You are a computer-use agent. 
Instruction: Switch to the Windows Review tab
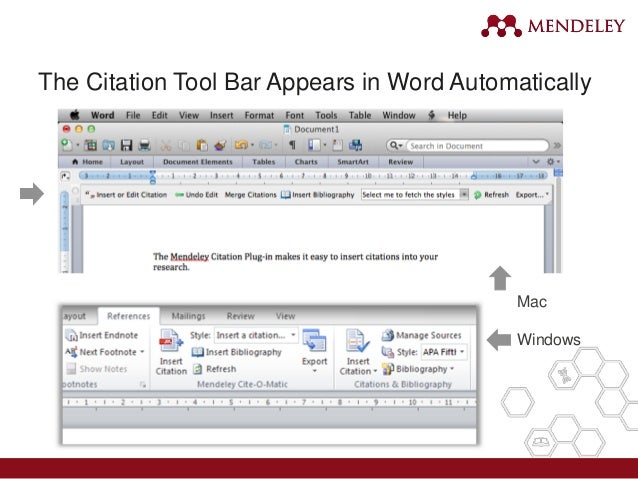(x=240, y=316)
